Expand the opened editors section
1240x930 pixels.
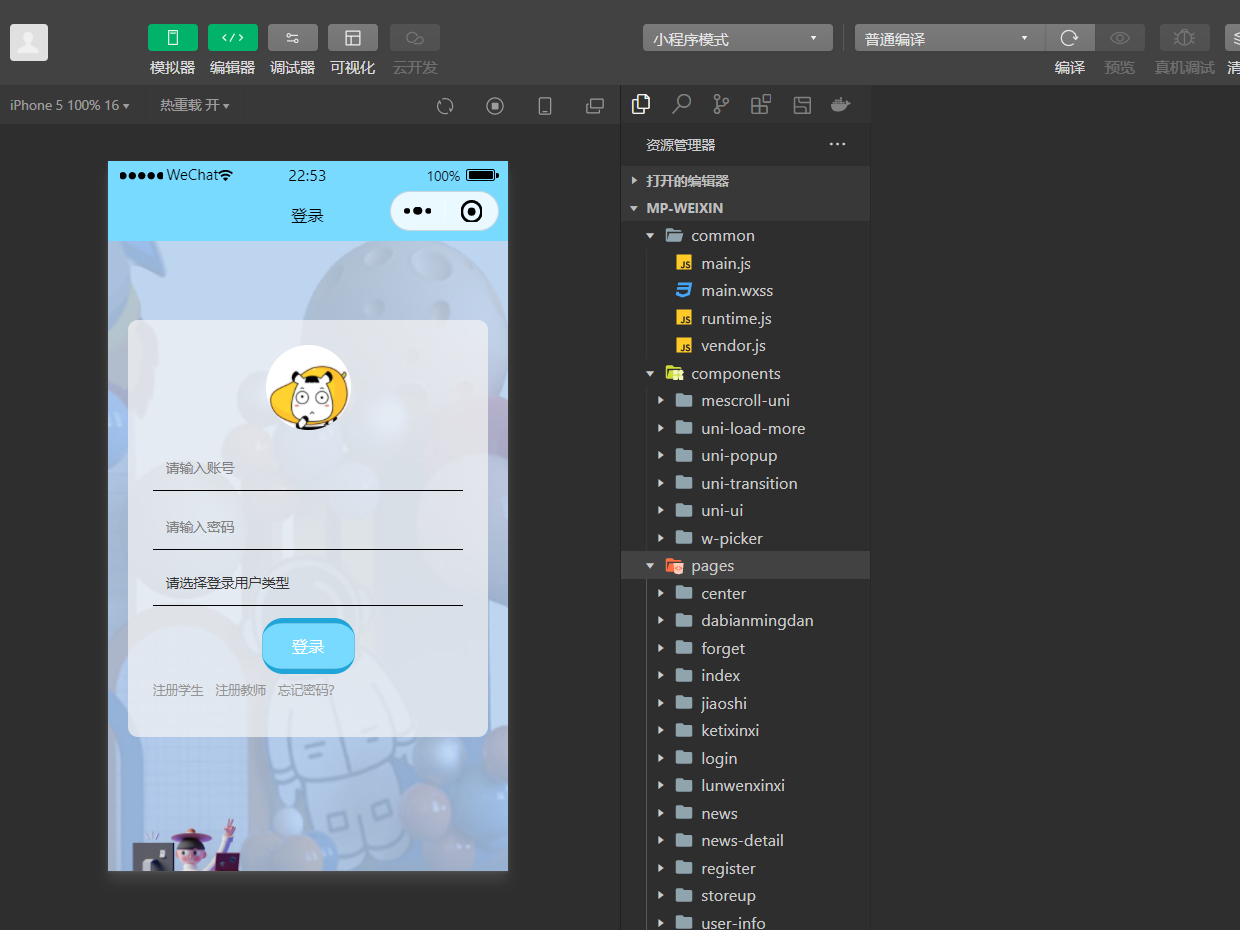point(745,181)
